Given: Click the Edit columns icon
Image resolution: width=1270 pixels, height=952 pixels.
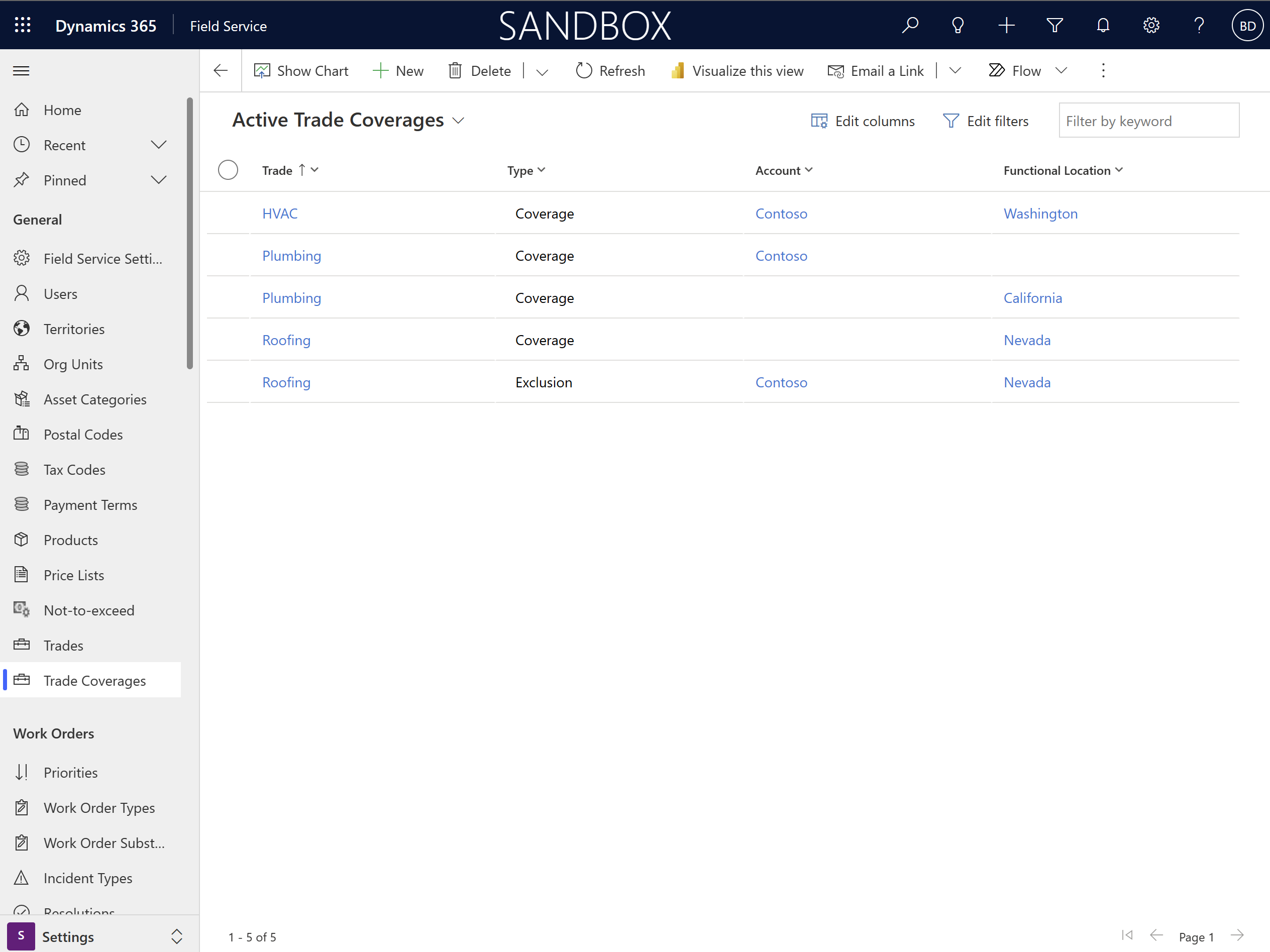Looking at the screenshot, I should tap(820, 120).
